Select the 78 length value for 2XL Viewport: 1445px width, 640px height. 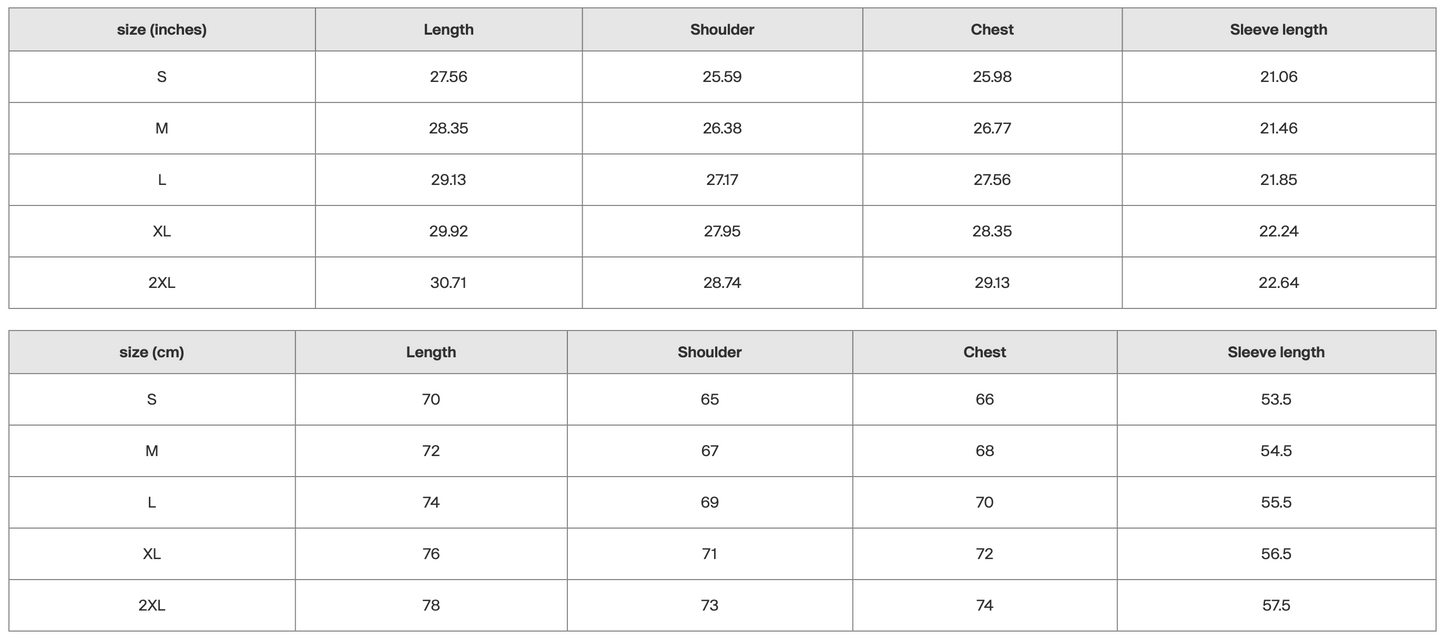pyautogui.click(x=431, y=605)
